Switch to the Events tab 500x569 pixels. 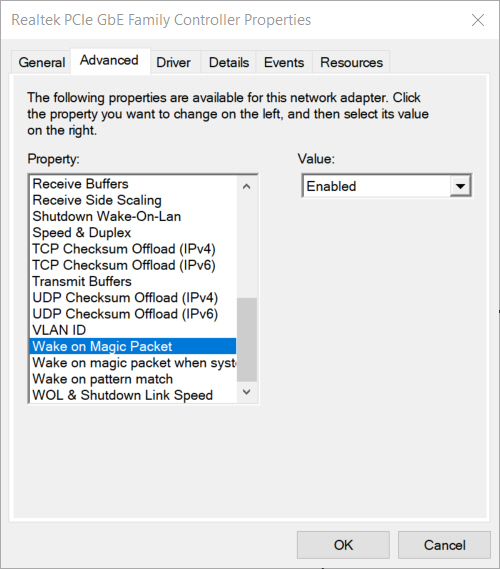pos(284,62)
